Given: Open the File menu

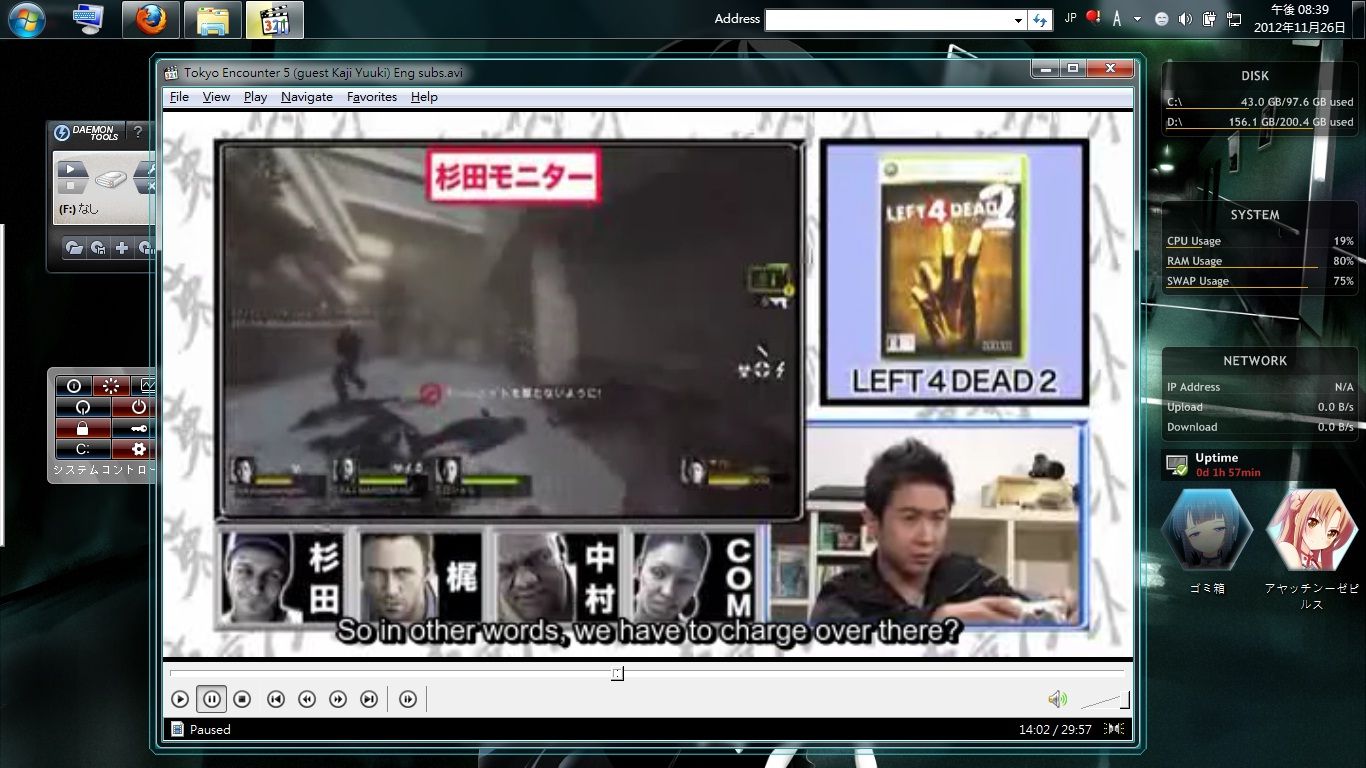Looking at the screenshot, I should click(x=179, y=97).
